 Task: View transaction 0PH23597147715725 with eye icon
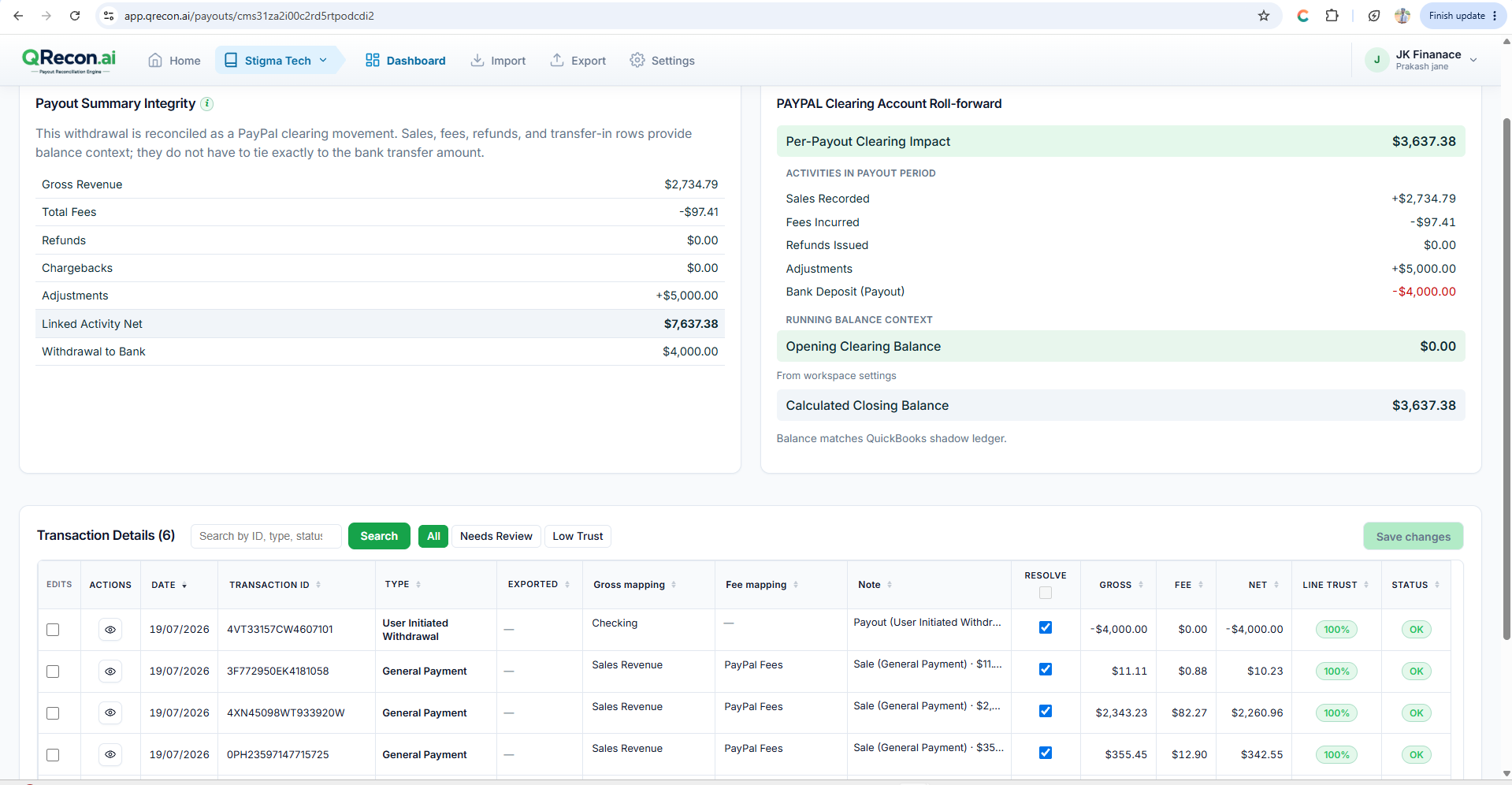(x=110, y=755)
